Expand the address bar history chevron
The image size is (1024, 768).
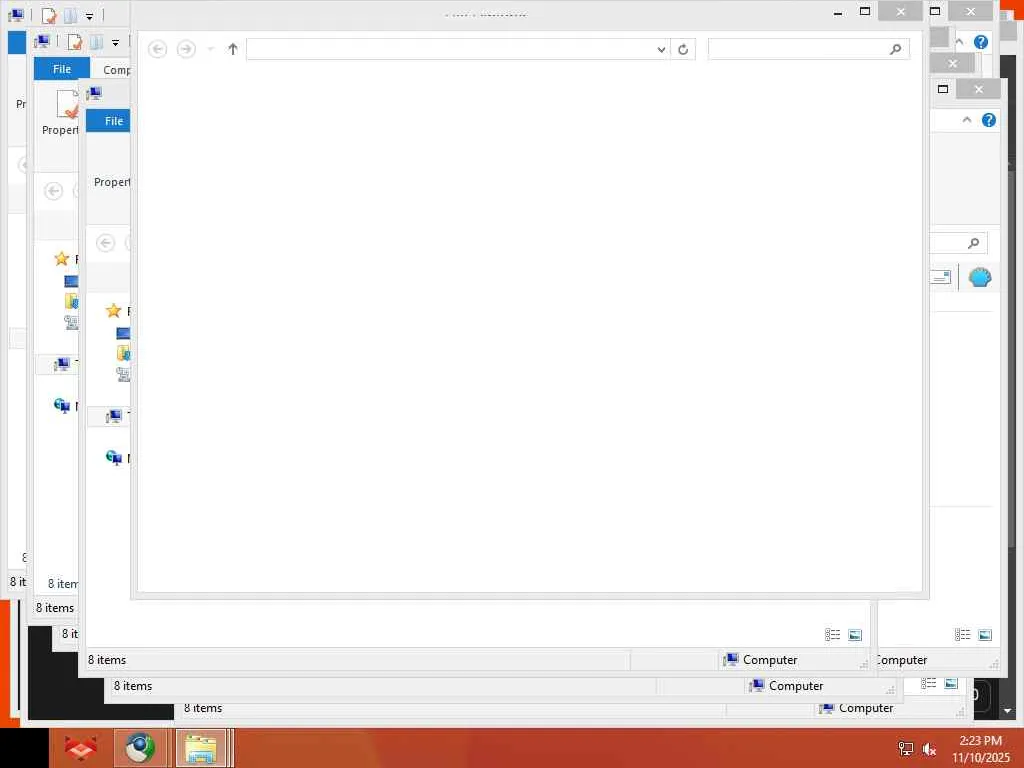pyautogui.click(x=661, y=49)
